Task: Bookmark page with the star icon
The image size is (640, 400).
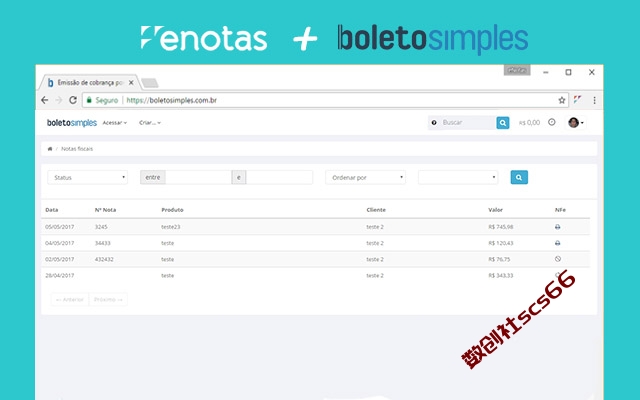Action: pos(562,100)
